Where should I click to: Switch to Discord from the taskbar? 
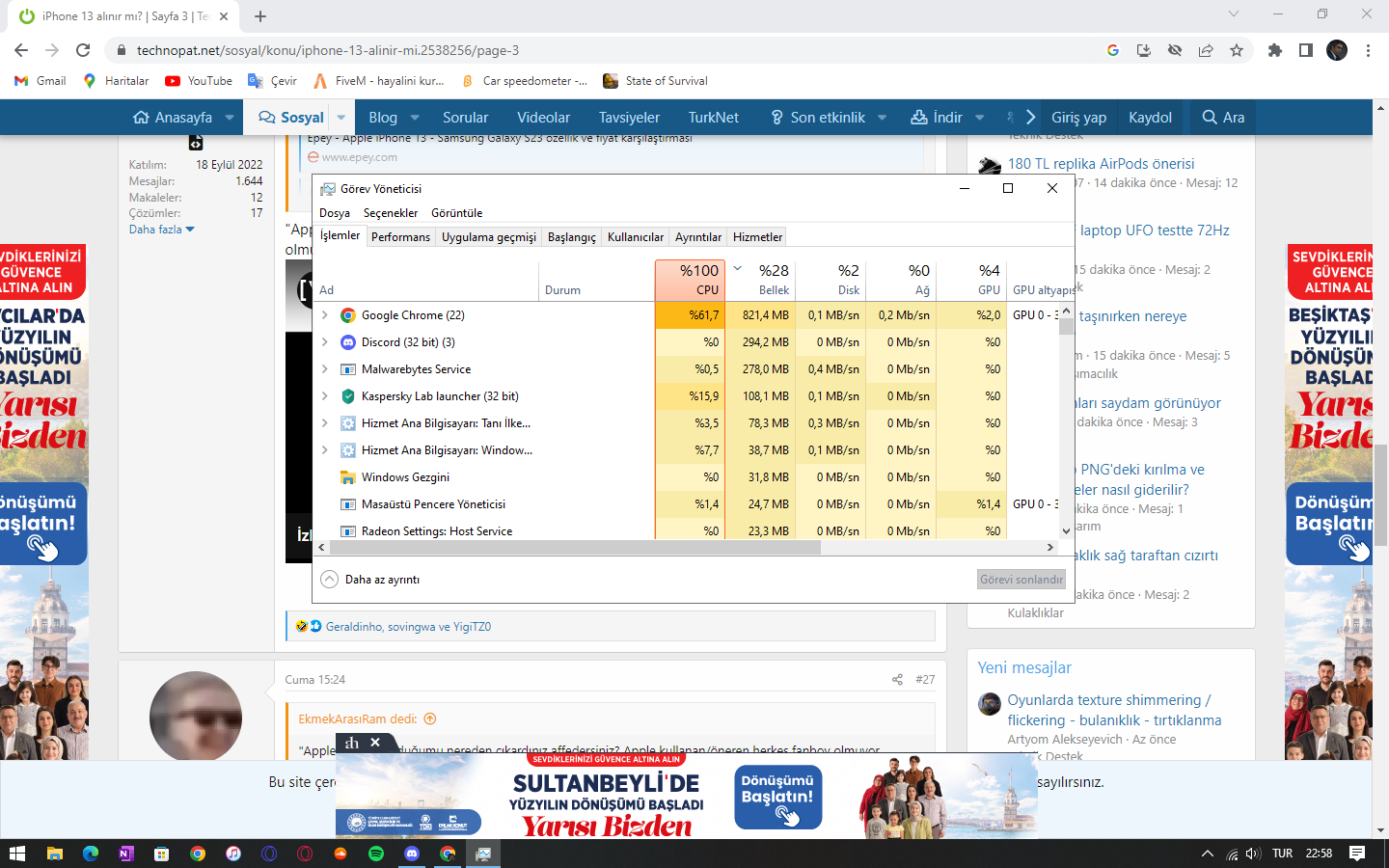click(x=412, y=854)
